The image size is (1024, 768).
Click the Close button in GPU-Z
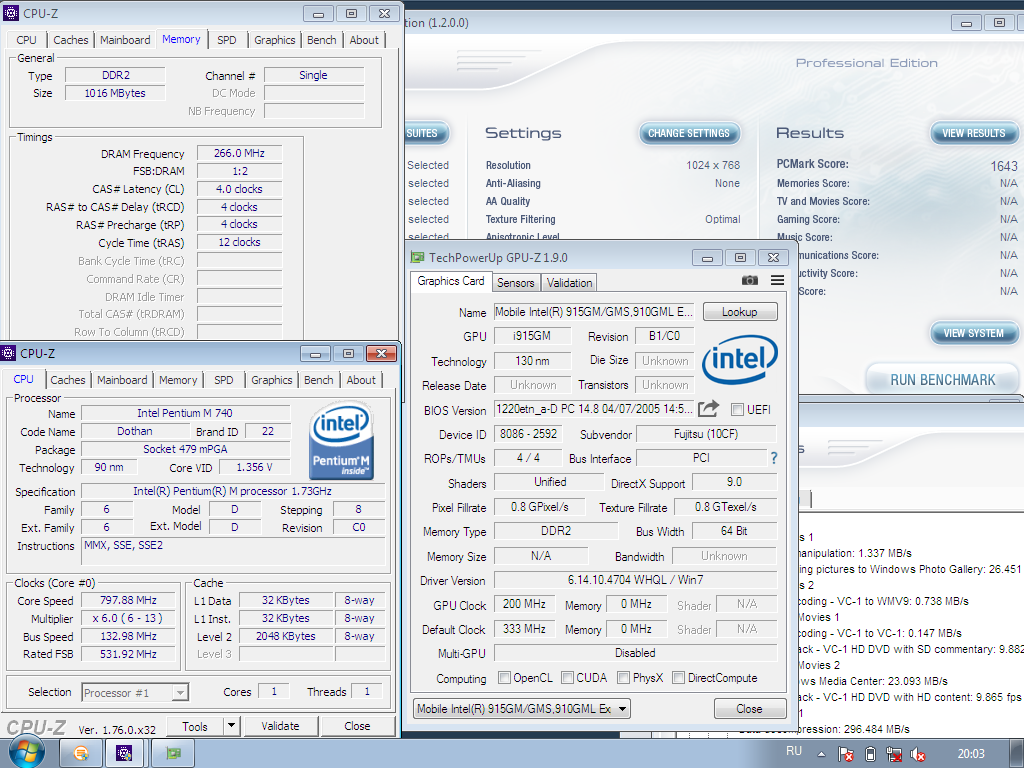tap(749, 709)
